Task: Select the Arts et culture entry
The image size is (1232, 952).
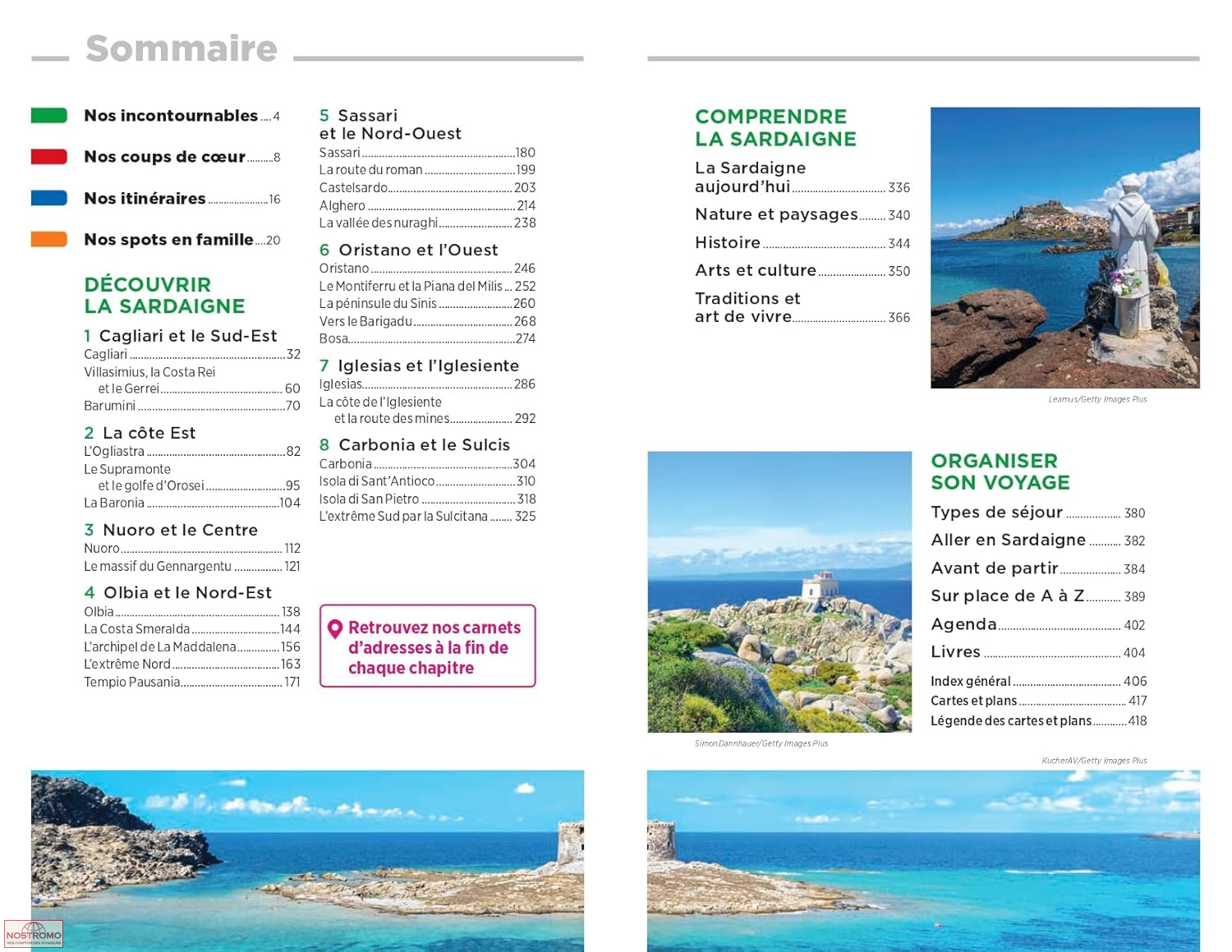Action: click(802, 270)
